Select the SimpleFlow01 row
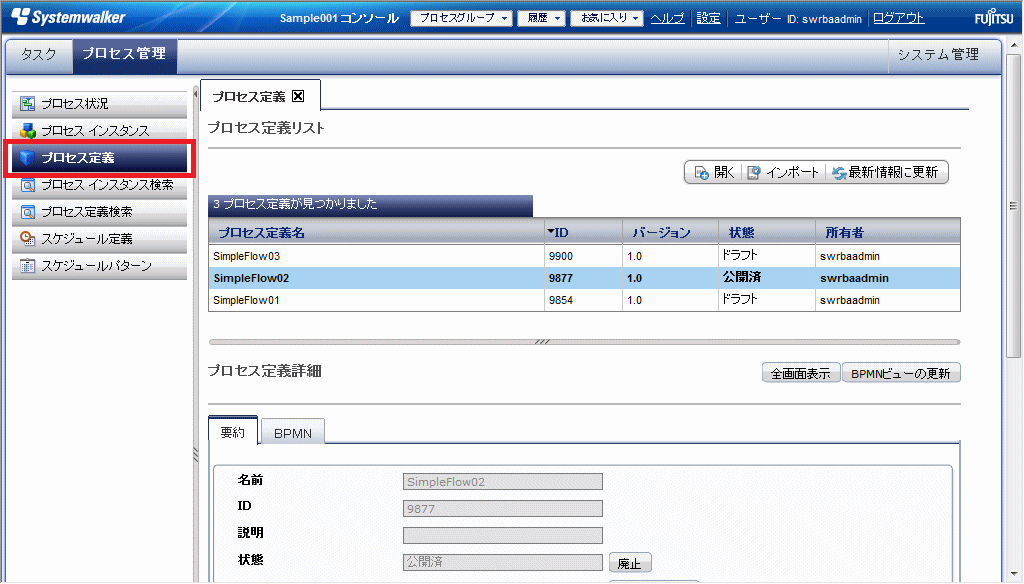The image size is (1024, 584). [x=584, y=300]
